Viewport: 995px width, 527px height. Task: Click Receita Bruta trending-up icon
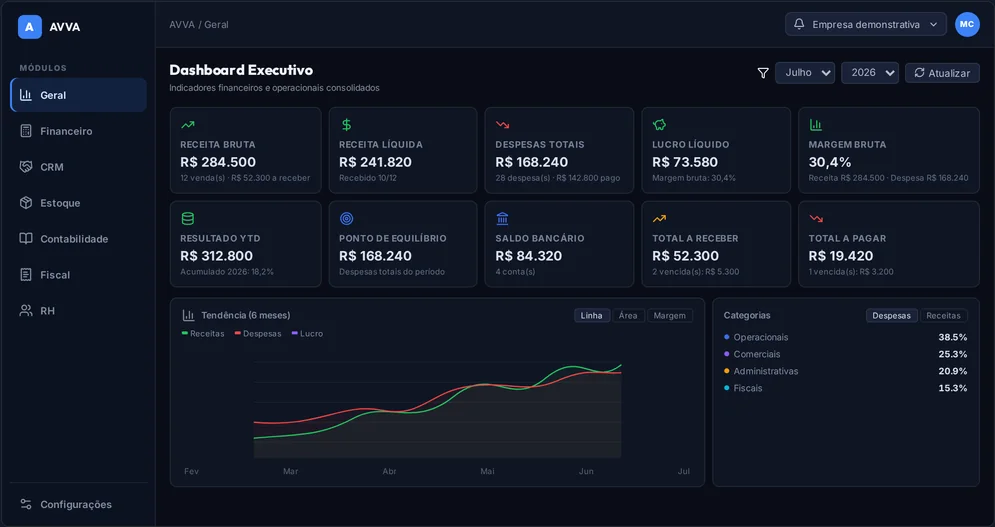tap(188, 125)
